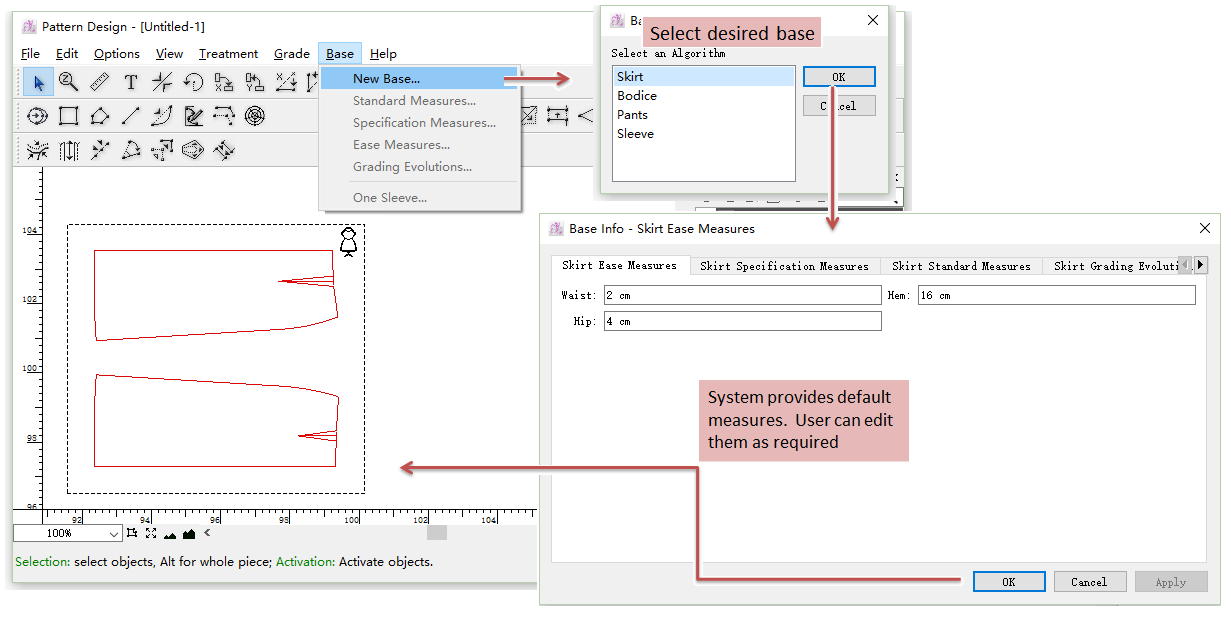Select the rectangle drawing tool

coord(68,116)
